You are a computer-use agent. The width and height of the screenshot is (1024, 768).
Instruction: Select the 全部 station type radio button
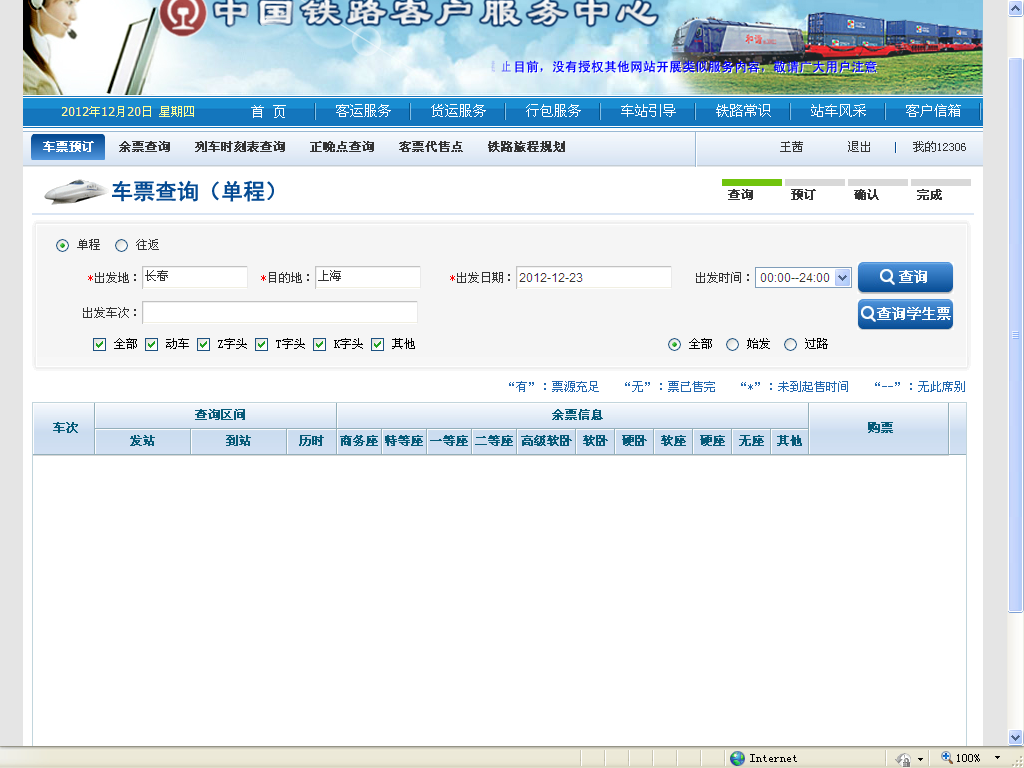click(x=675, y=344)
